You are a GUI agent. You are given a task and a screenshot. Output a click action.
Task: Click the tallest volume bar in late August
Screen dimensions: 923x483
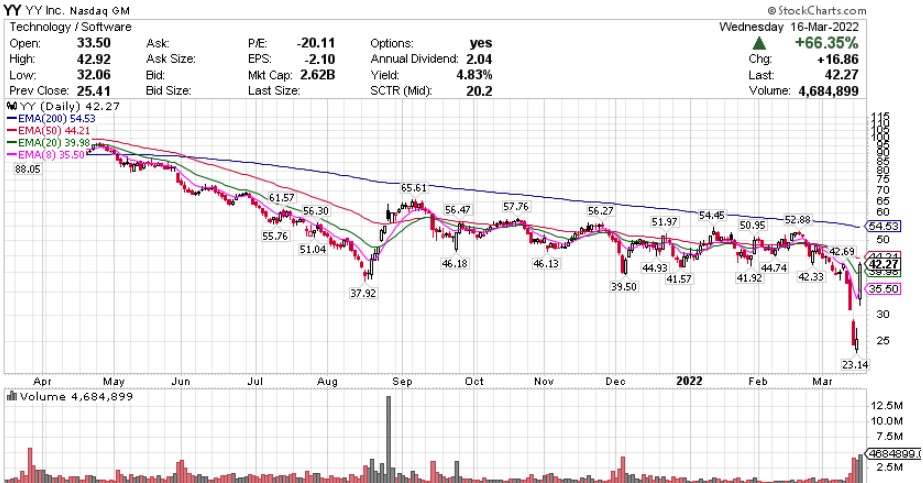[388, 439]
